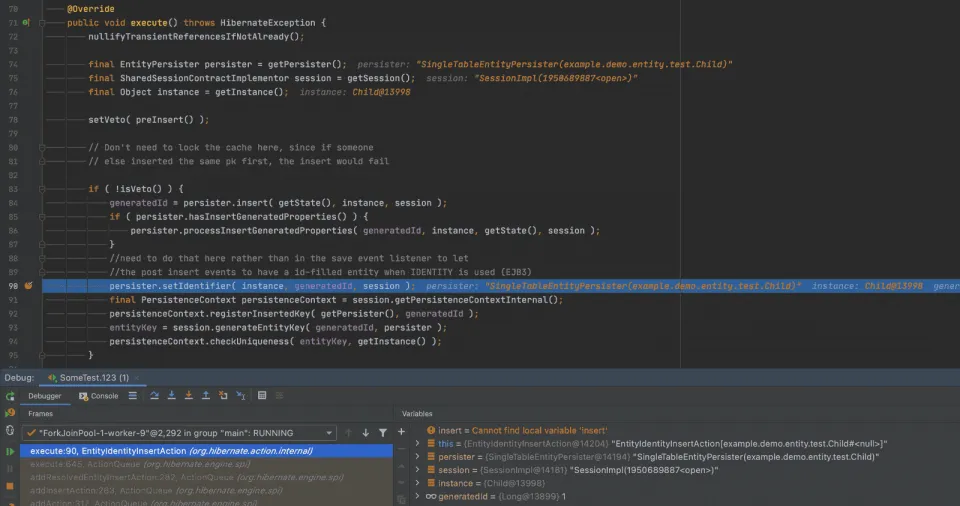Screen dimensions: 960x506
Task: Switch to the Console tab
Action: point(99,396)
